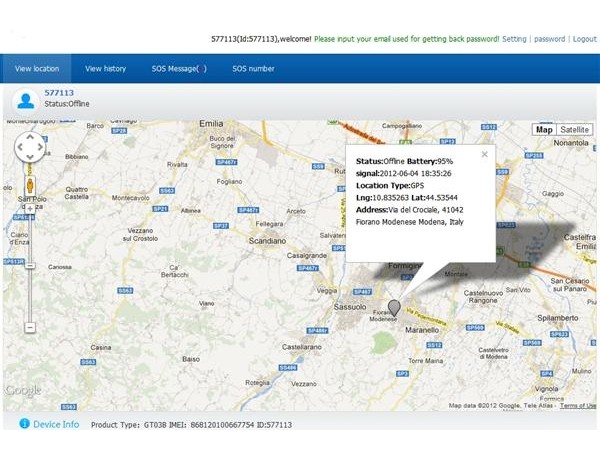Screen dimensions: 600x450
Task: Click the zoom out minus button
Action: 30,327
